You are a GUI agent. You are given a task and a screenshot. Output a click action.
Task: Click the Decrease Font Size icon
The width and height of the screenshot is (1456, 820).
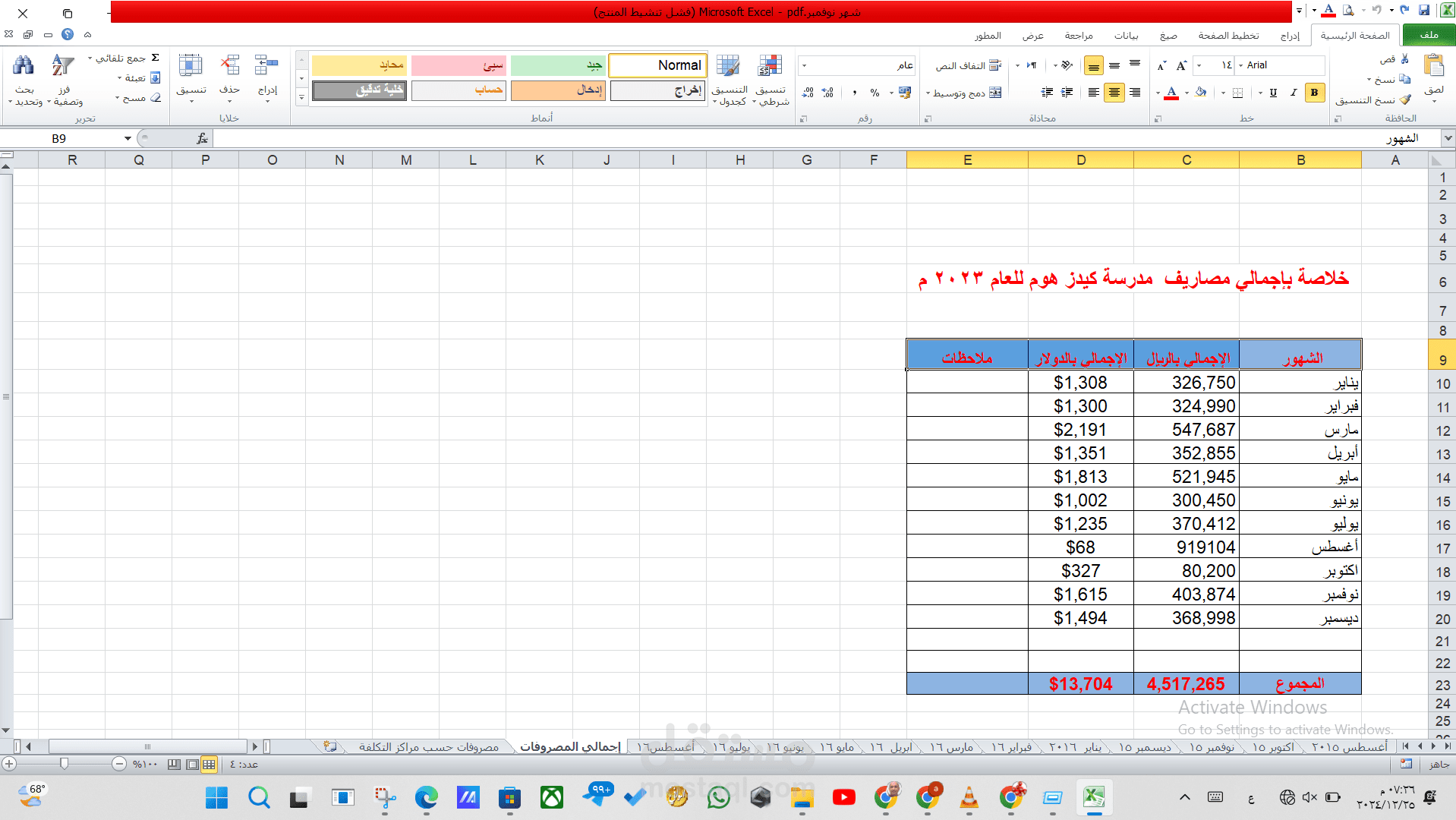pyautogui.click(x=1161, y=66)
